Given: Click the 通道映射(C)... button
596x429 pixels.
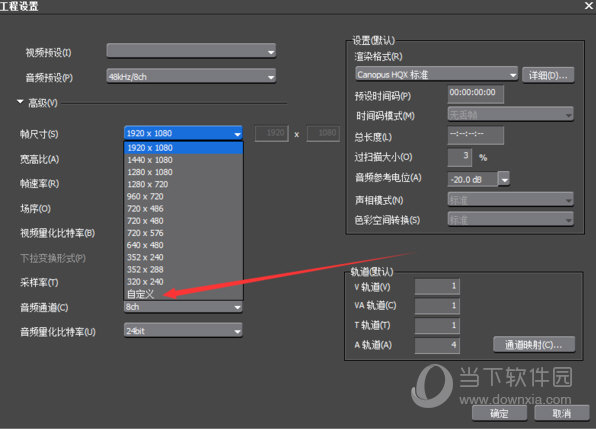Looking at the screenshot, I should (x=534, y=345).
